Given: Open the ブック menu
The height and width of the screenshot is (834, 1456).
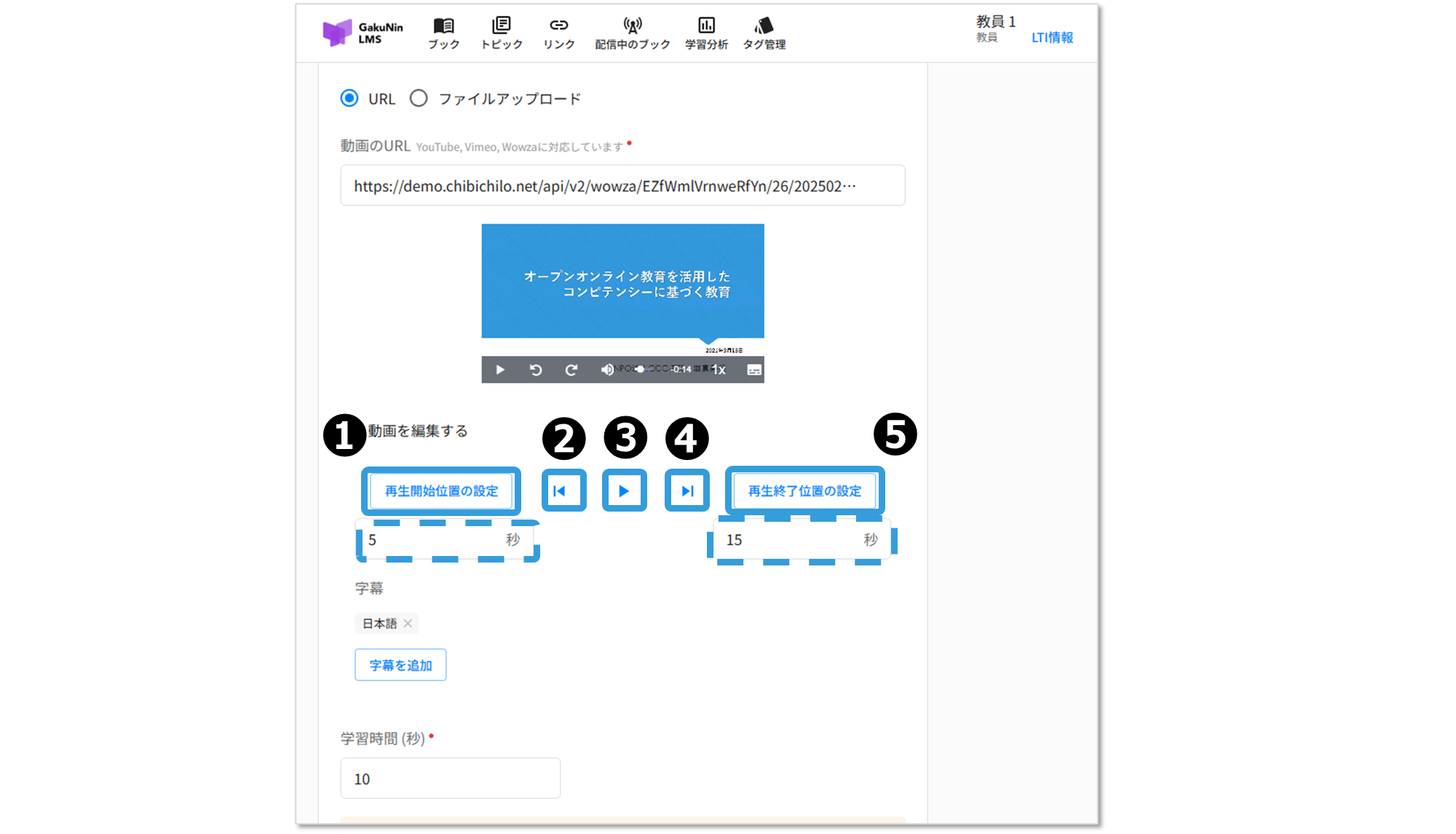Looking at the screenshot, I should 443,33.
